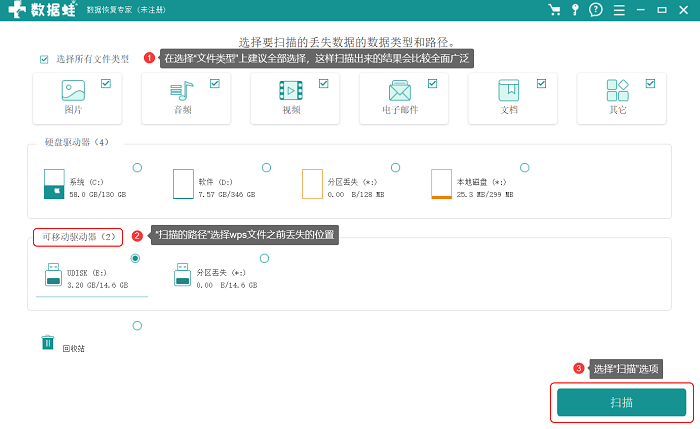This screenshot has width=700, height=429.
Task: Click the UDISK (E:) label
Action: [87, 273]
